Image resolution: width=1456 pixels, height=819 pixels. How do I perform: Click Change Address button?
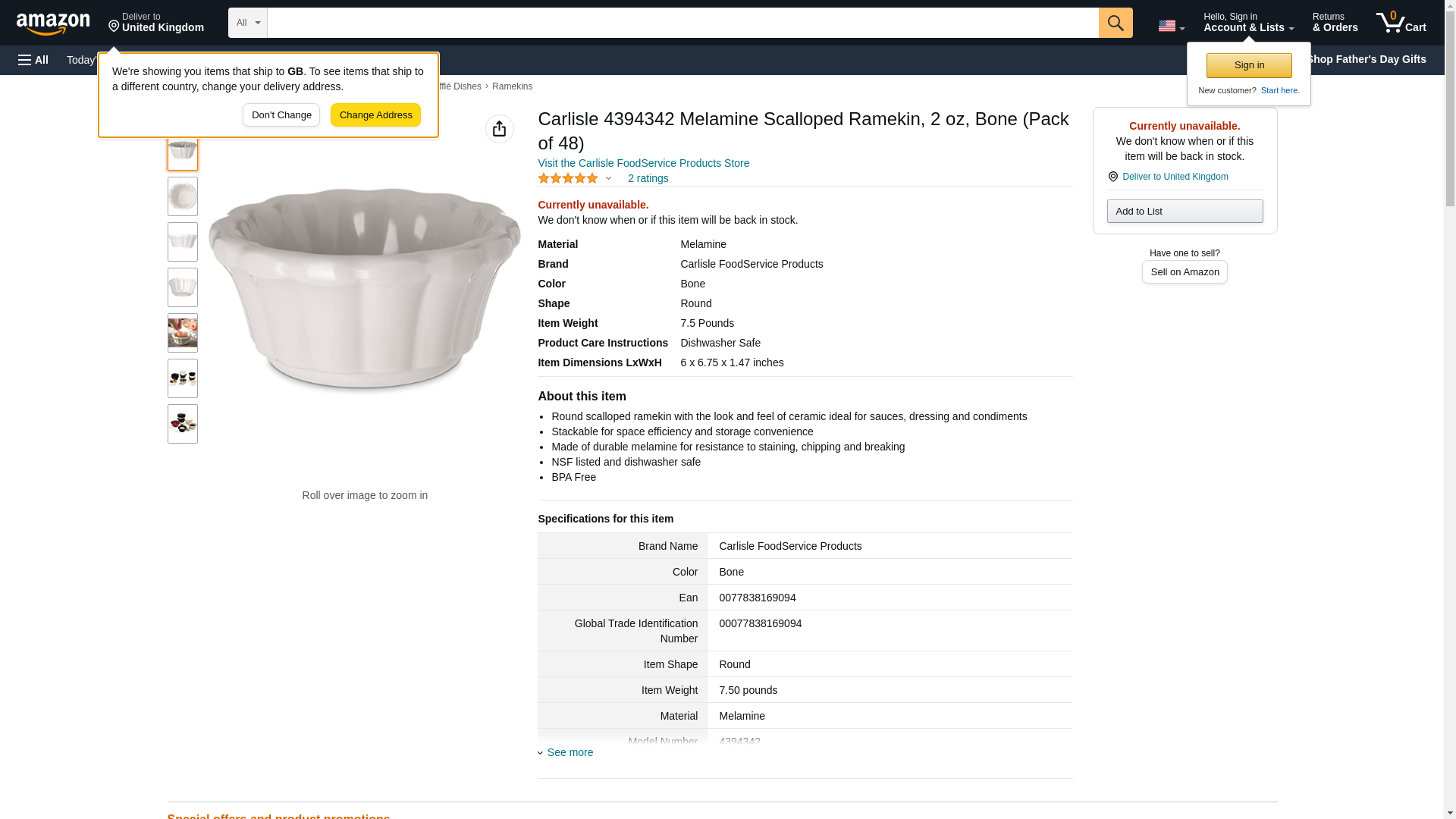(x=375, y=115)
